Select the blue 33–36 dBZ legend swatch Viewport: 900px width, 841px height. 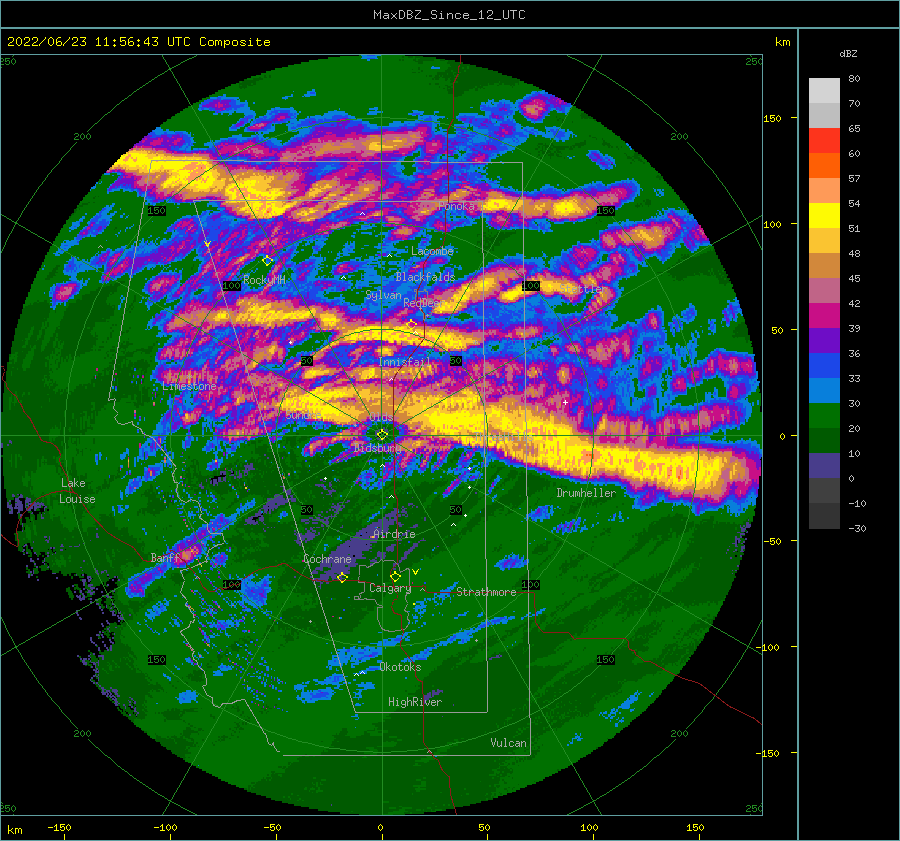coord(824,366)
